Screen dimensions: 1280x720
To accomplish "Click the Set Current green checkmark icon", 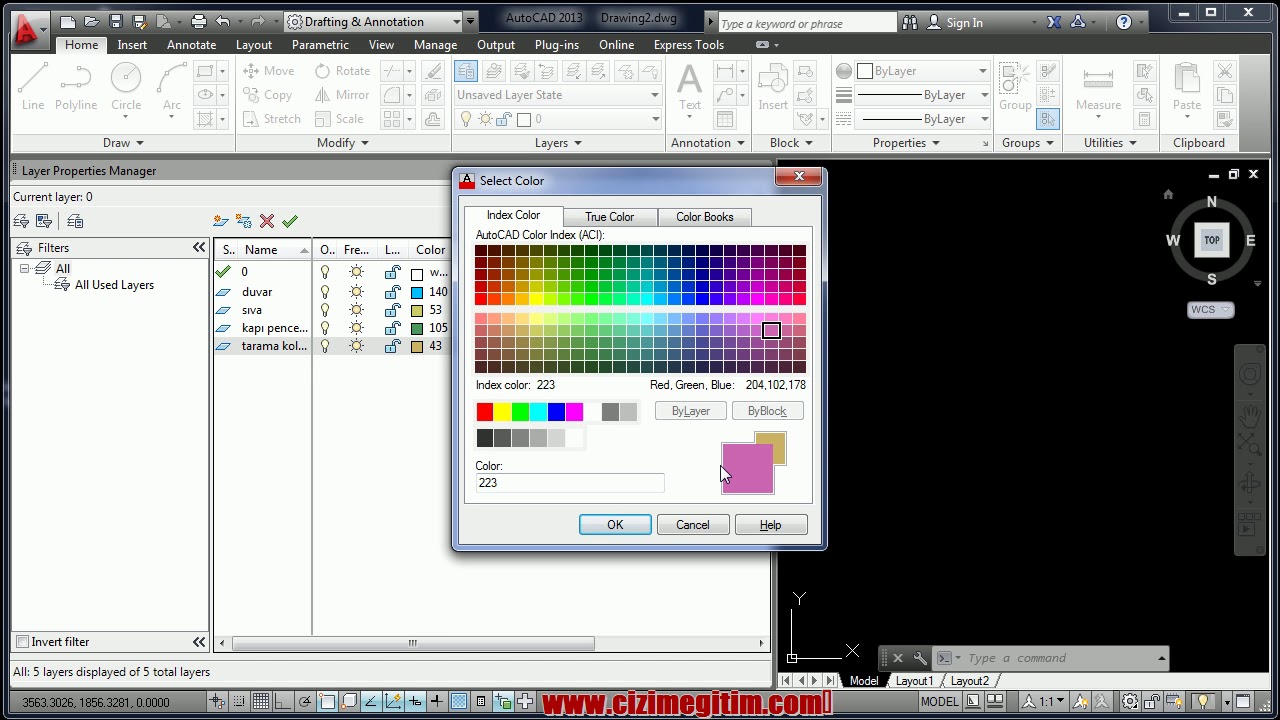I will click(x=290, y=221).
